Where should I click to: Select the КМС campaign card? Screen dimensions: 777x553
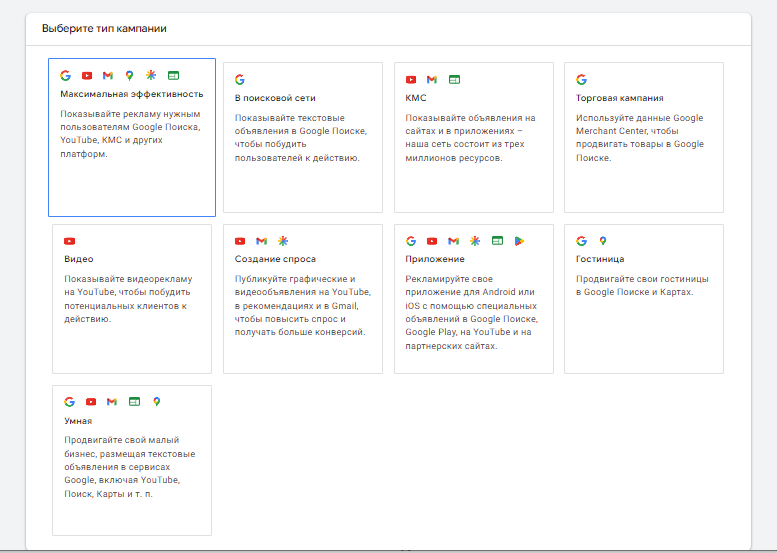pos(474,137)
